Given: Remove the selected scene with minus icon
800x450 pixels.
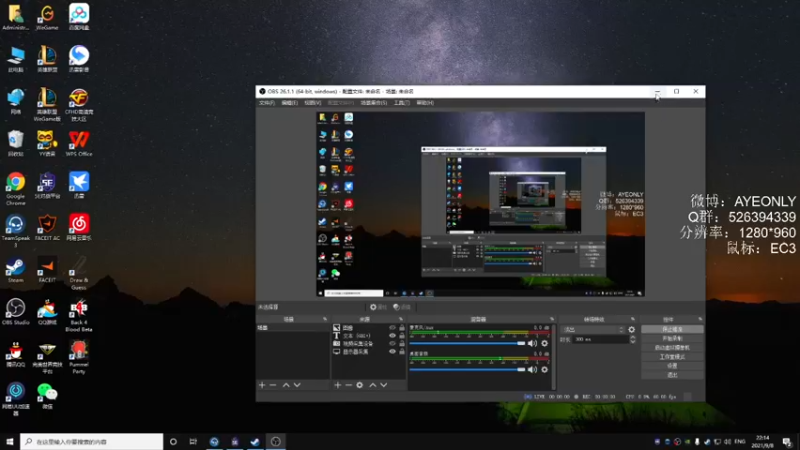Looking at the screenshot, I should tap(273, 385).
